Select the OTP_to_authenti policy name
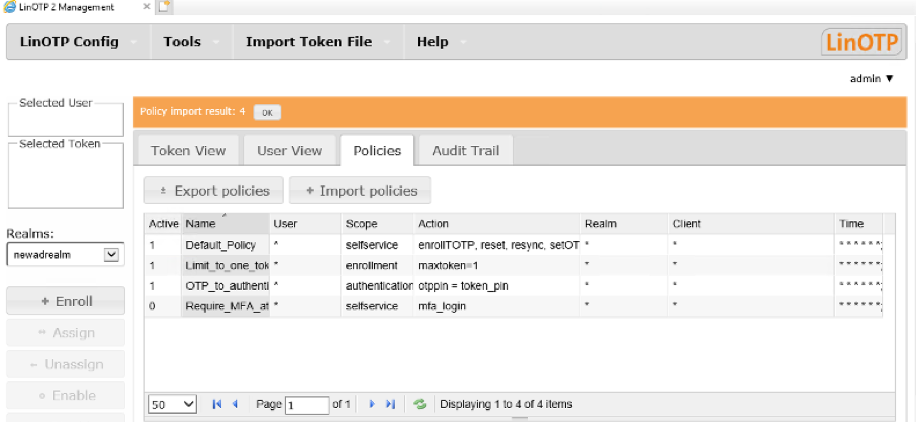916x422 pixels. [225, 286]
